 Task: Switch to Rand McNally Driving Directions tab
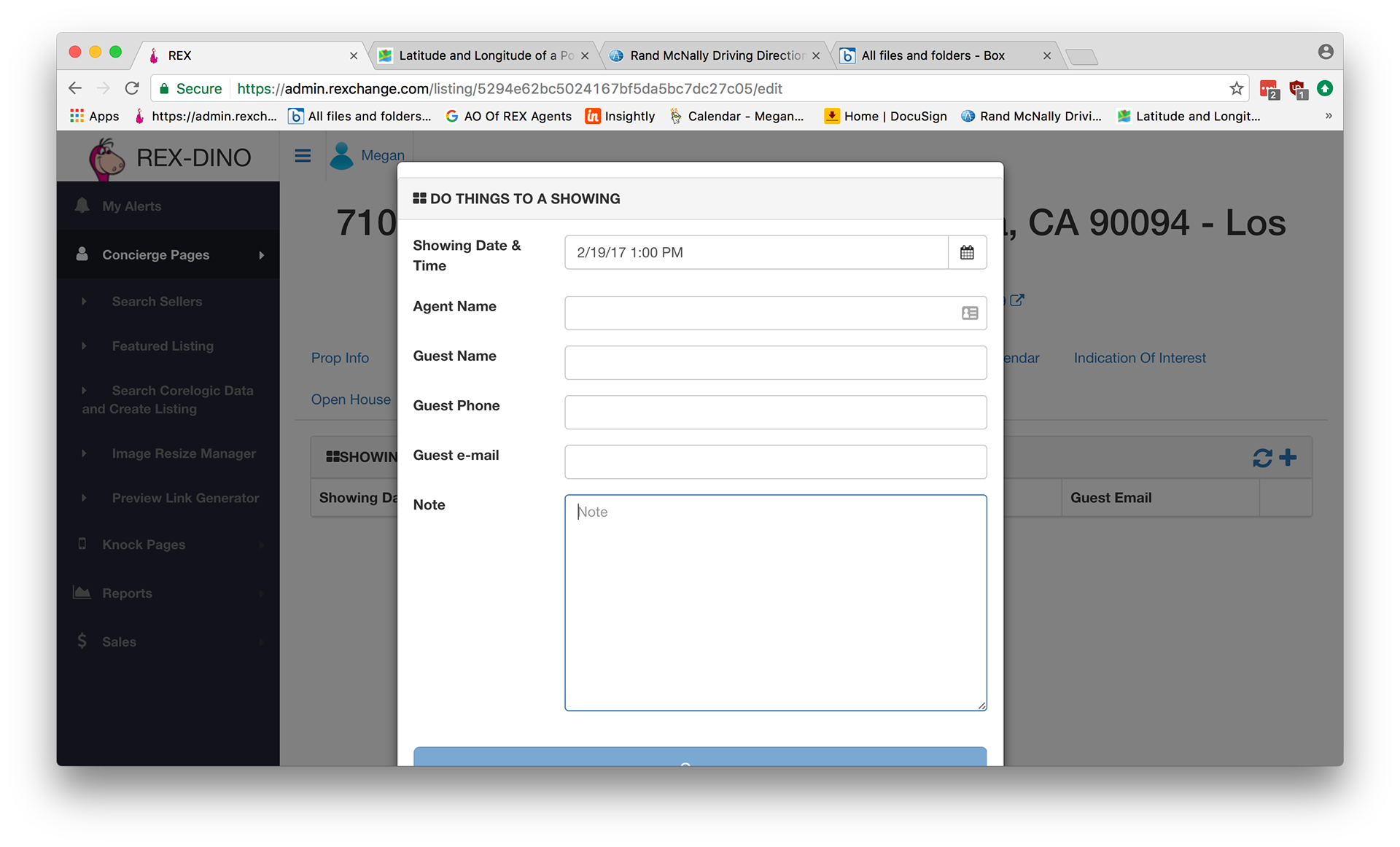point(716,55)
